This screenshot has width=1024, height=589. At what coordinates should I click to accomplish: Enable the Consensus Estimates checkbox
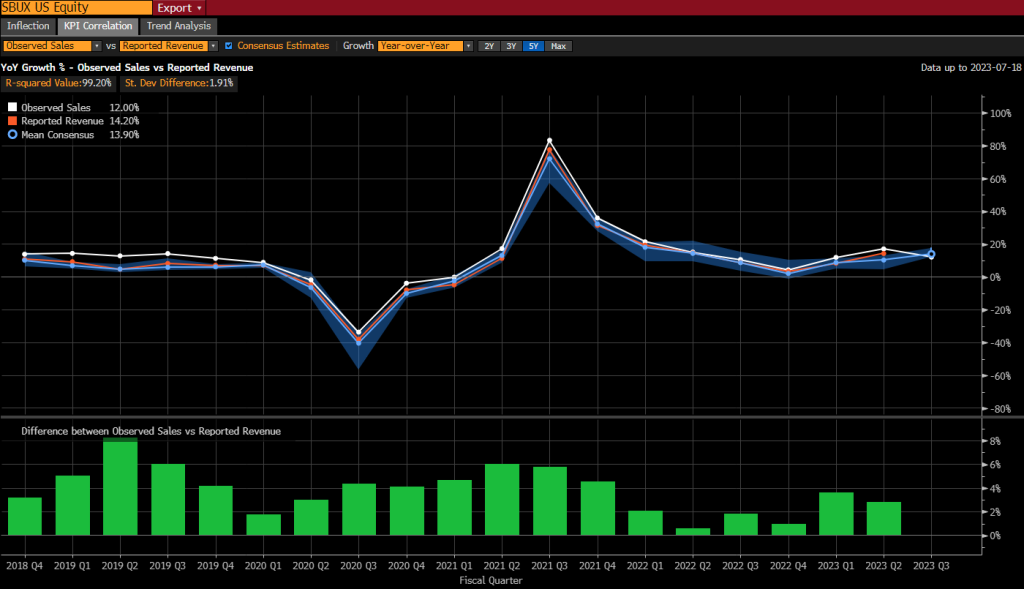click(229, 45)
